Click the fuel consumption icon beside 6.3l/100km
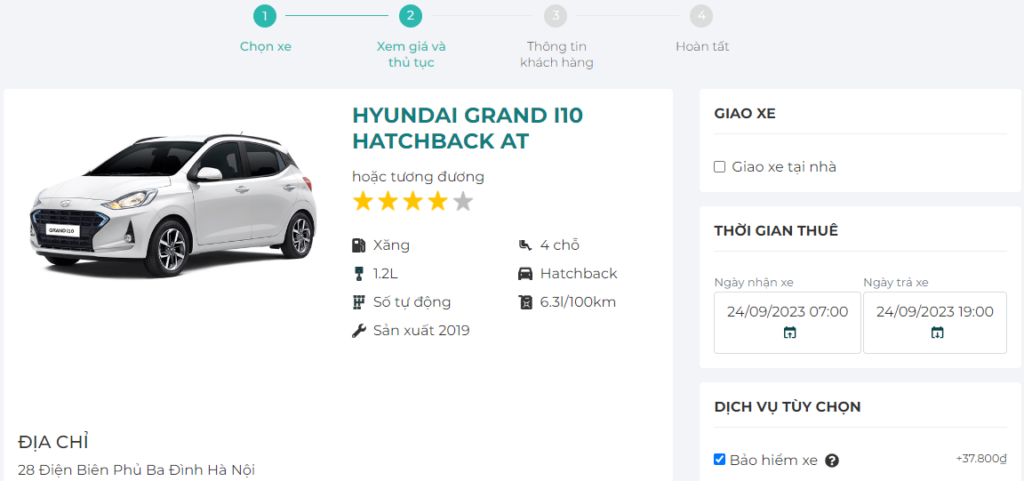 525,302
